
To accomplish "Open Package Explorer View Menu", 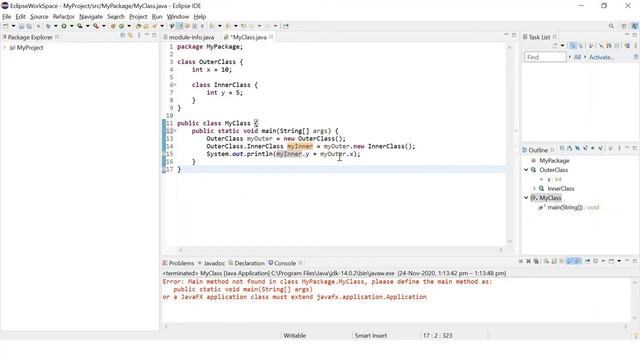I will [139, 36].
